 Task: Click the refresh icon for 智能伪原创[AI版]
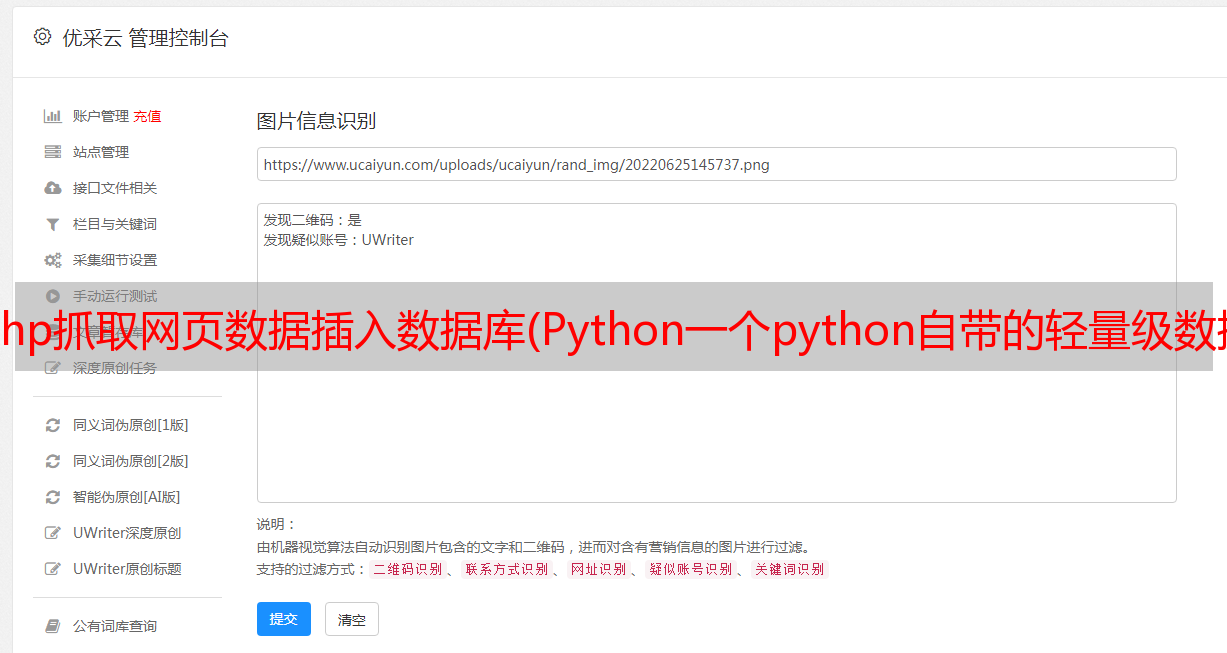click(53, 497)
